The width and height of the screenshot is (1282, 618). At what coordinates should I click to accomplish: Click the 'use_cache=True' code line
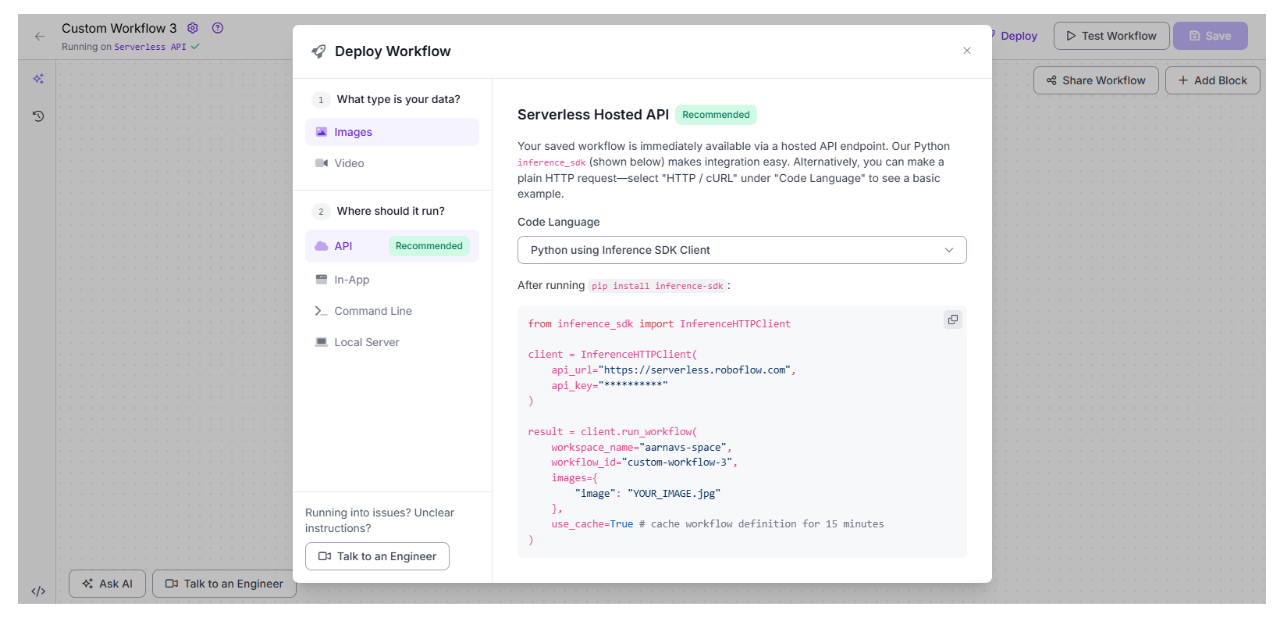pyautogui.click(x=717, y=524)
